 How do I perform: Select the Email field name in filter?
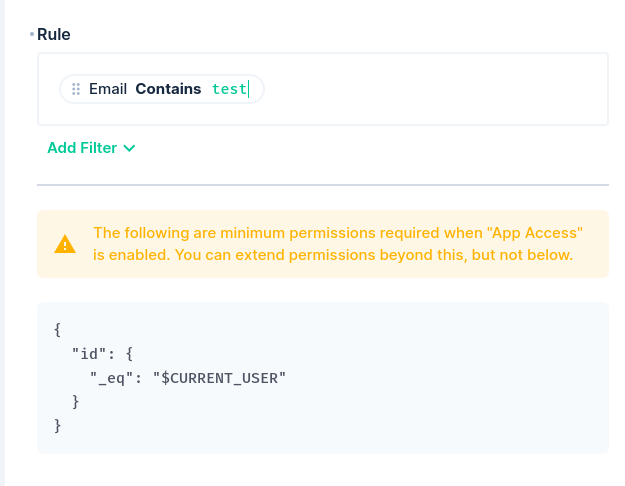click(x=108, y=89)
